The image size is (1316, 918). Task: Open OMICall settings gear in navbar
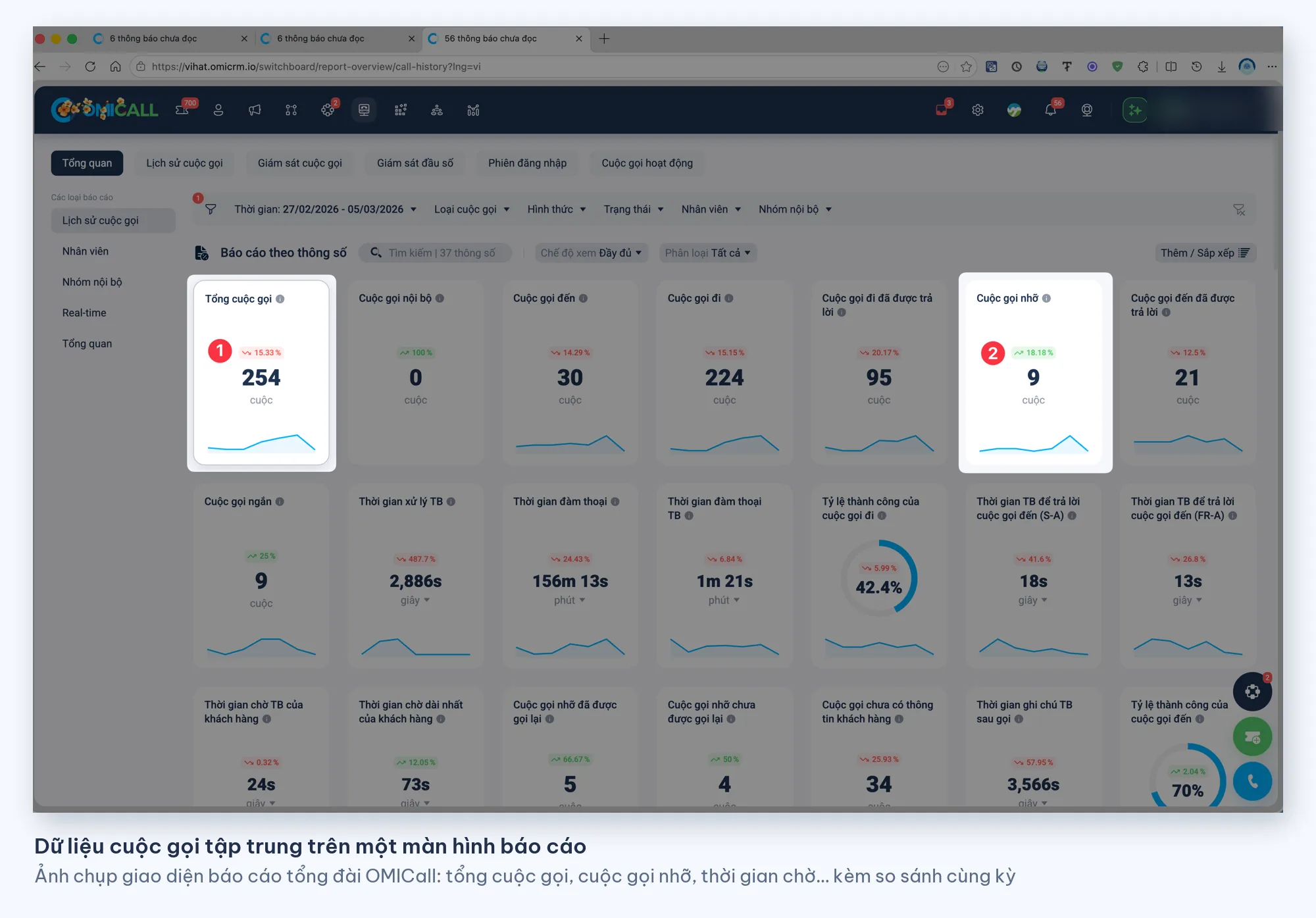point(978,110)
